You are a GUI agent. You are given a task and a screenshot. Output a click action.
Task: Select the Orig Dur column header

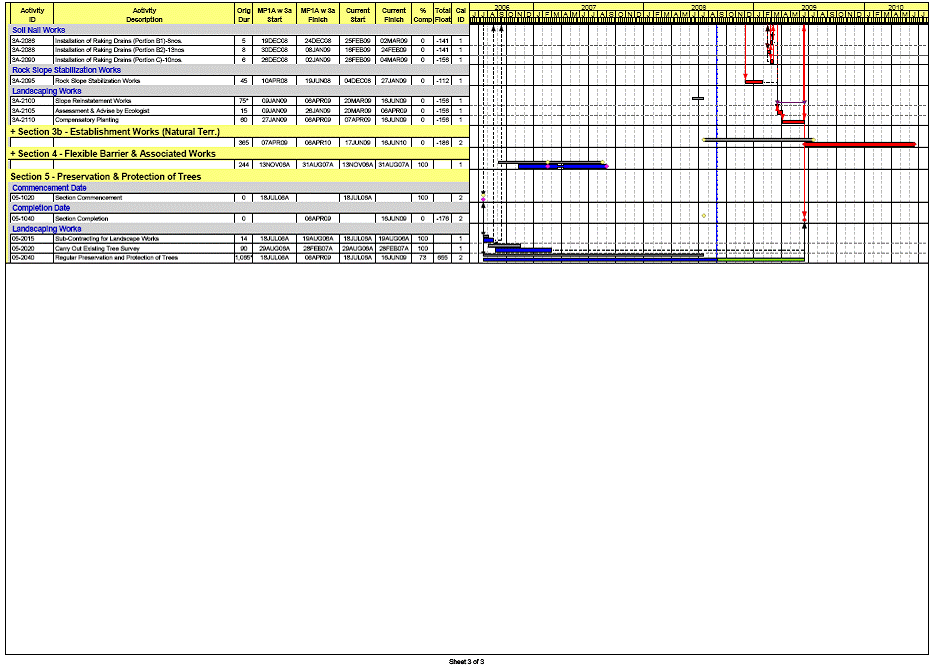coord(243,14)
